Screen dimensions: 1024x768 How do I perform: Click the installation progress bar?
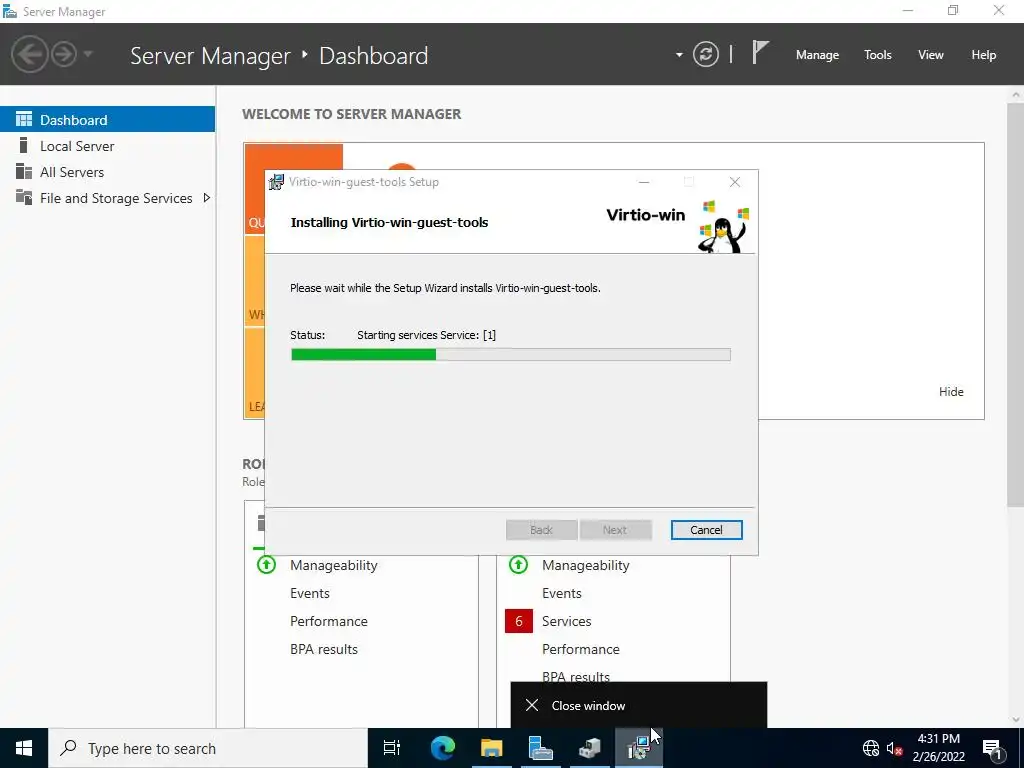point(511,355)
